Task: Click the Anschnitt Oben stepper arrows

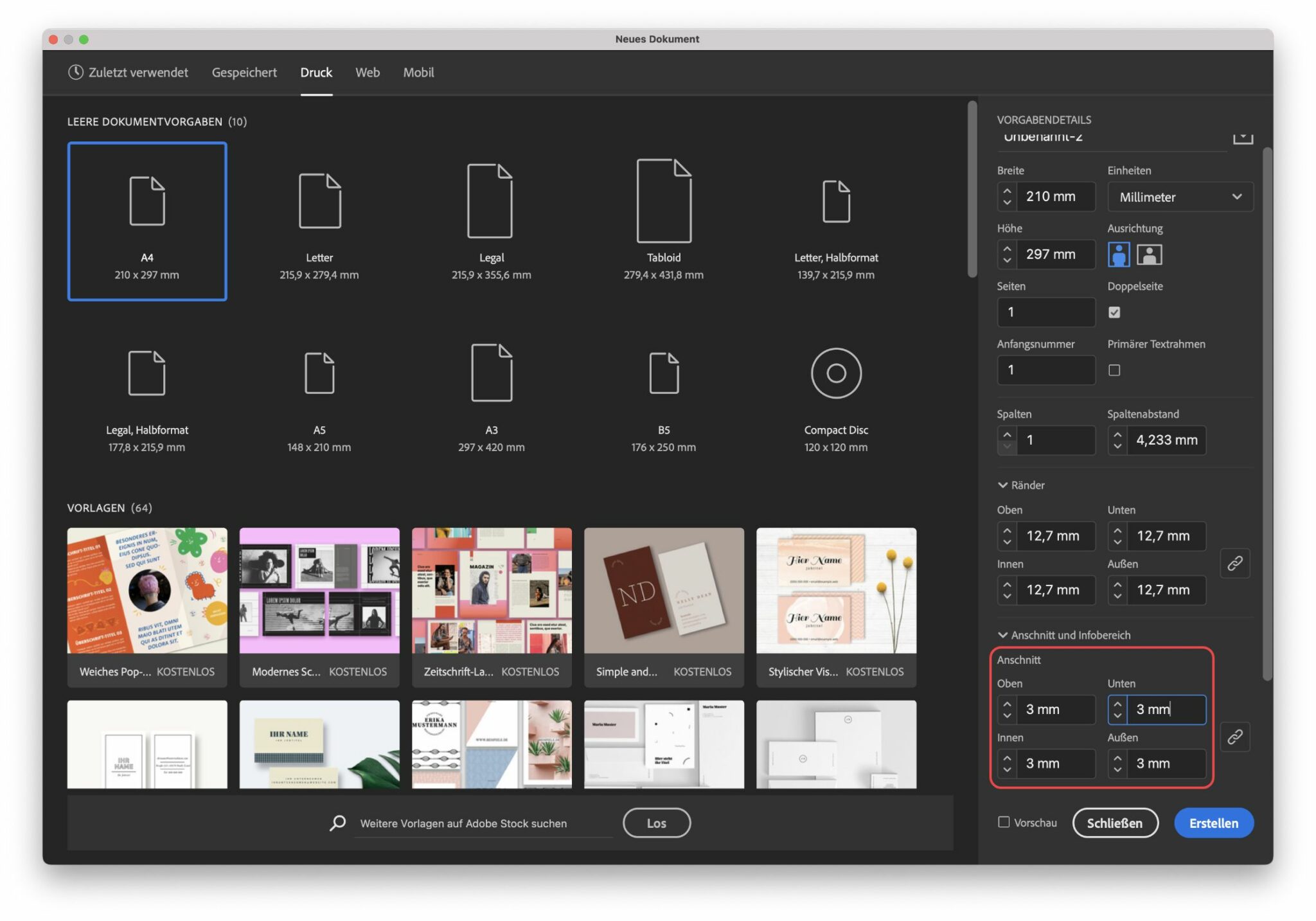Action: (x=1007, y=710)
